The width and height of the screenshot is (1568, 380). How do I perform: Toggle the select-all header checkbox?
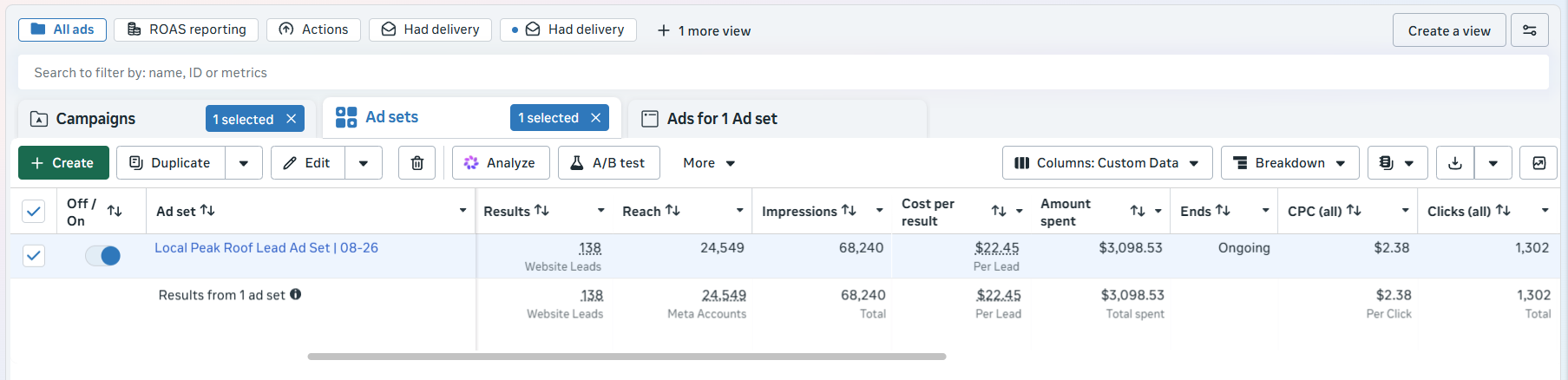point(33,212)
